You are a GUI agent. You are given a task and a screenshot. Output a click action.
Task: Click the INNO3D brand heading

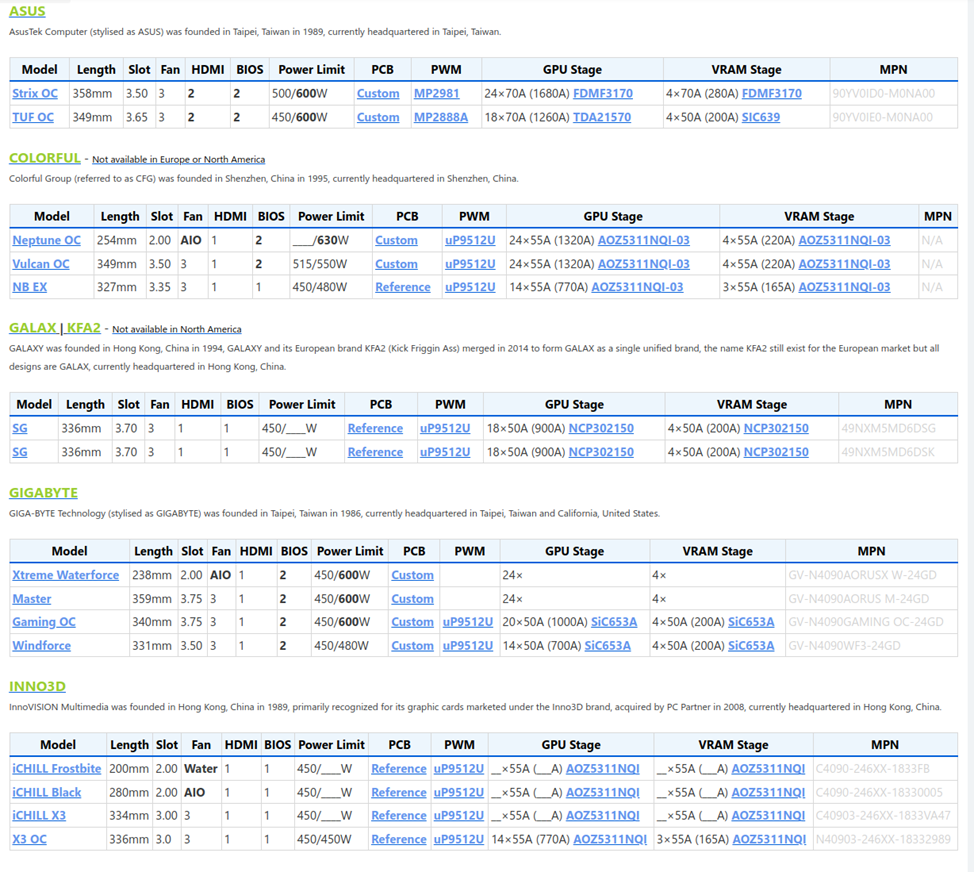37,687
